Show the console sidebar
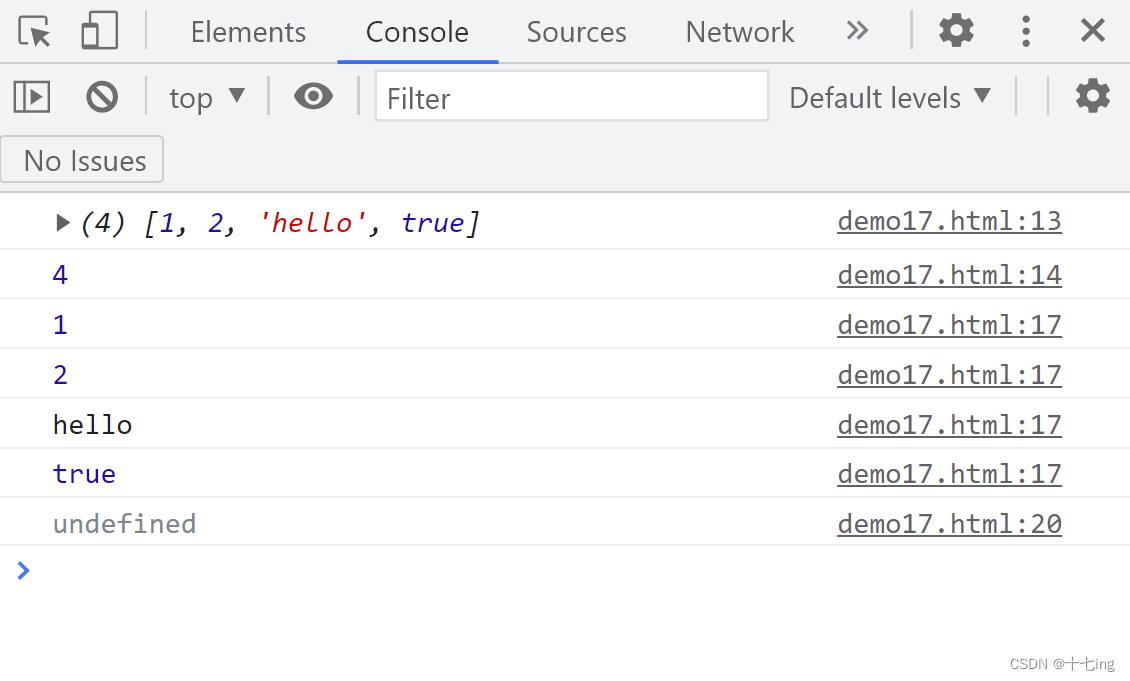 [x=32, y=97]
